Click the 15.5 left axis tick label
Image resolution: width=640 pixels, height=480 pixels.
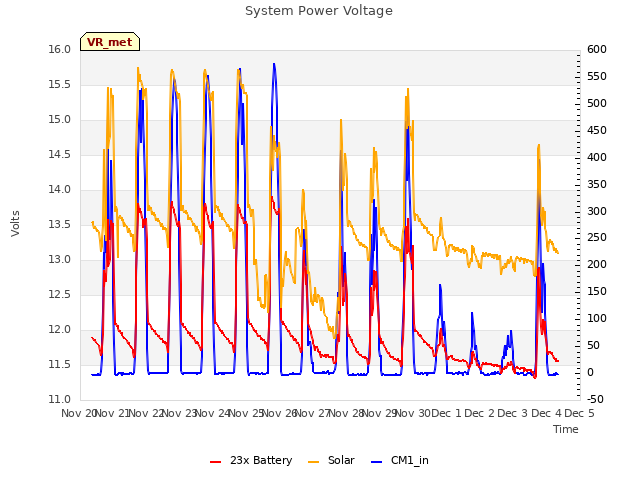pos(60,84)
